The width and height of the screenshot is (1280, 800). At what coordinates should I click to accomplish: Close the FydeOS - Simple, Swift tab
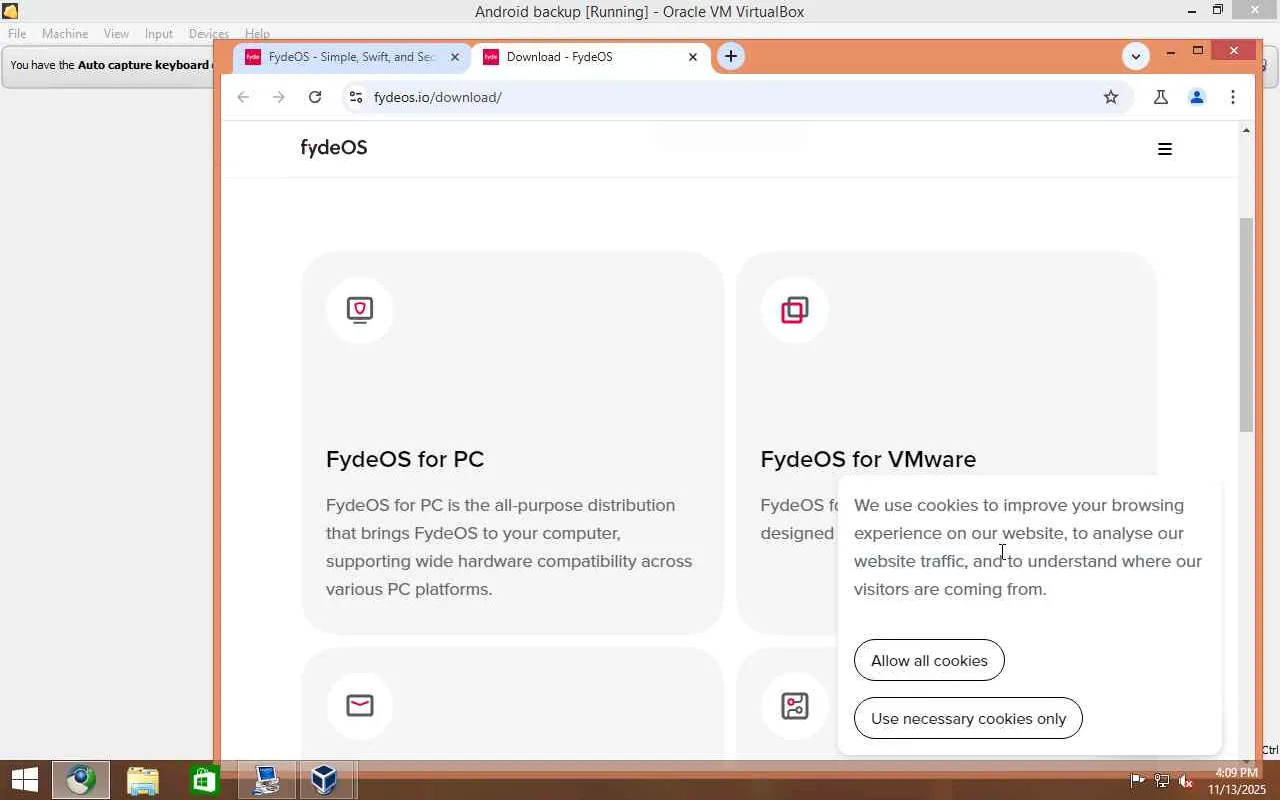(454, 57)
